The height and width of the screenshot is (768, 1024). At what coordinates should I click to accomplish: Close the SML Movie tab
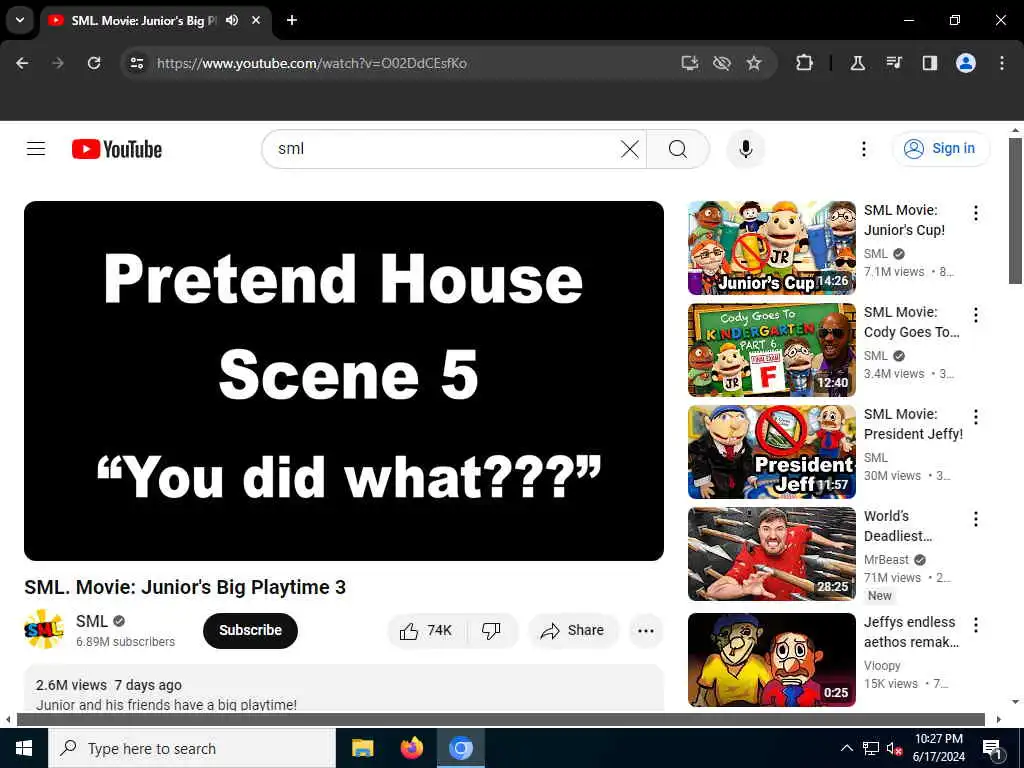(256, 20)
